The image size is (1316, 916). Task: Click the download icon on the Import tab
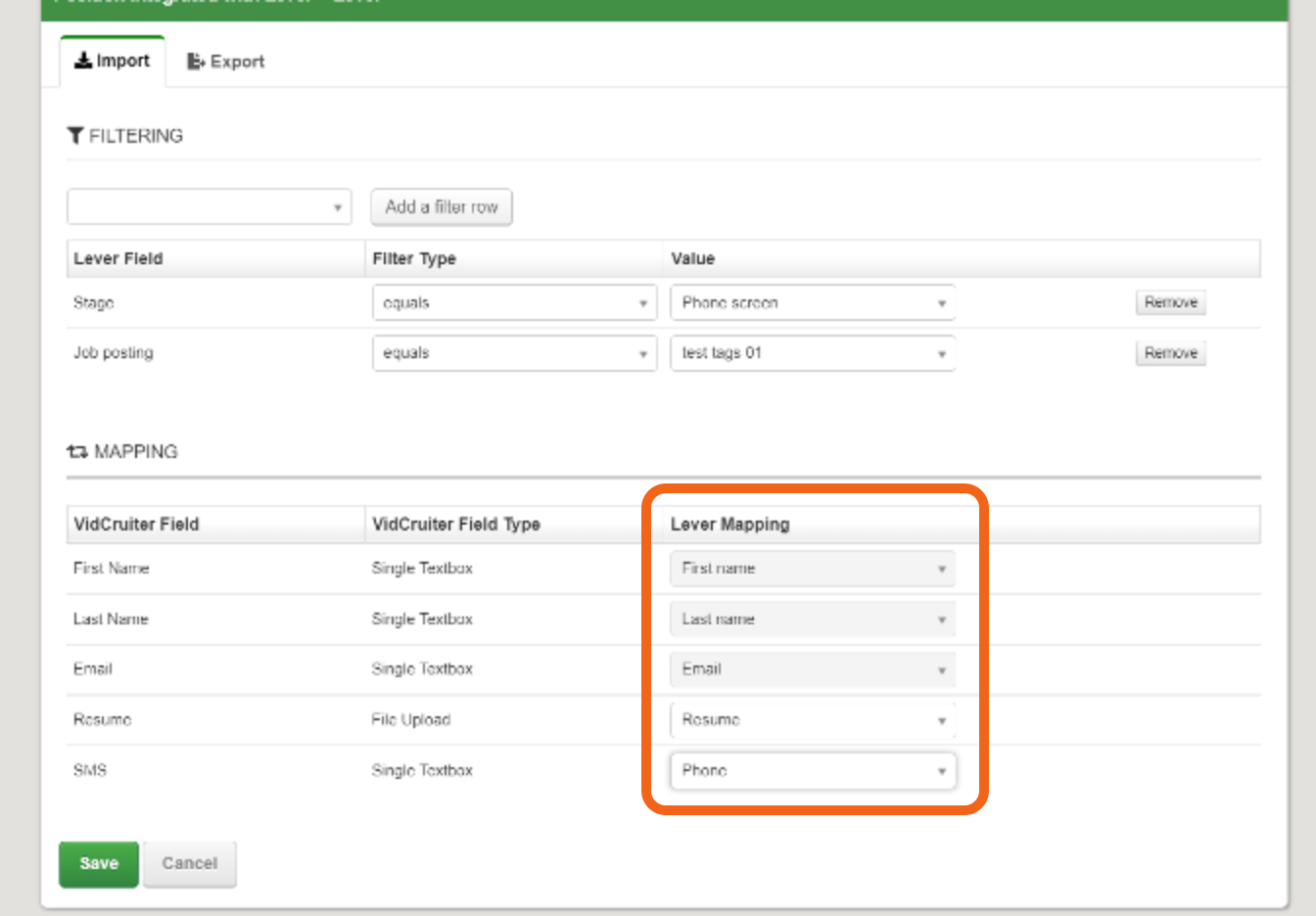click(83, 60)
